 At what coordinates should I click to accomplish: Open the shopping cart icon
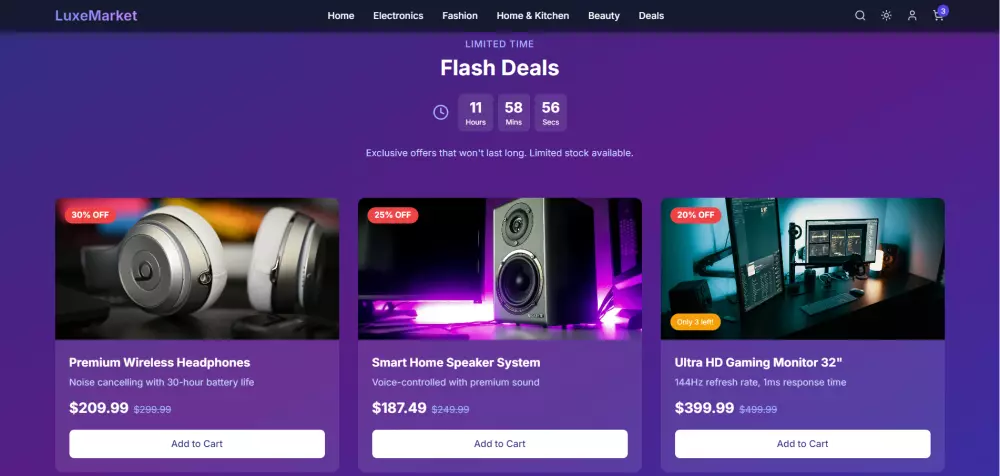[938, 17]
